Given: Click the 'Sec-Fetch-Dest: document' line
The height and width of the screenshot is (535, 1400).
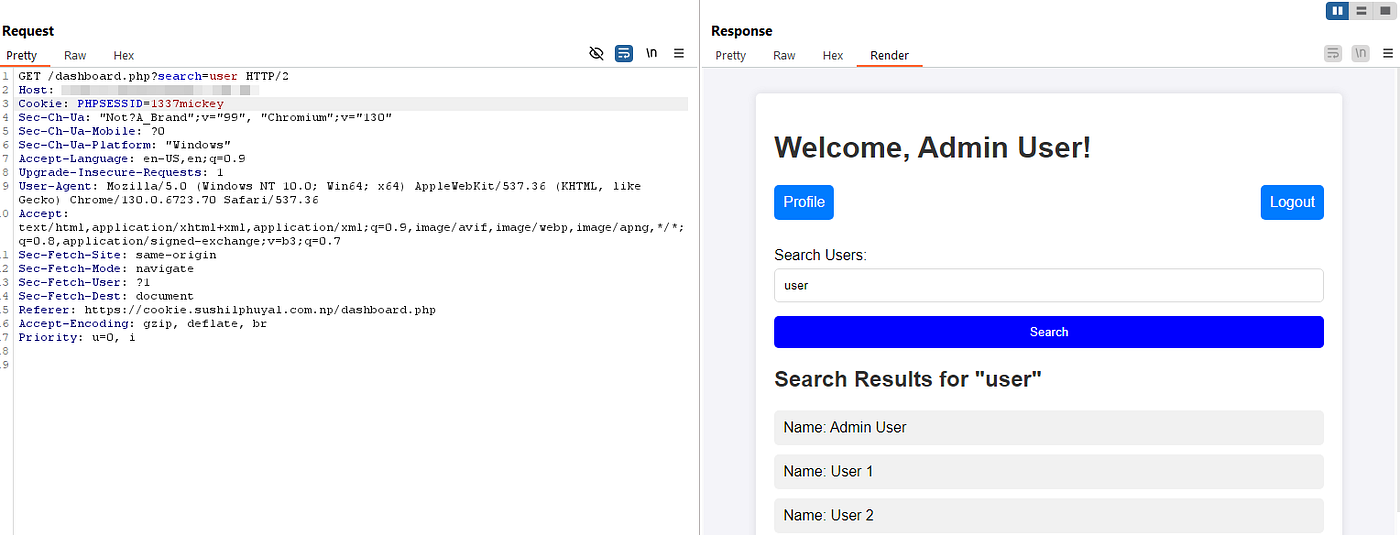Looking at the screenshot, I should pyautogui.click(x=106, y=296).
